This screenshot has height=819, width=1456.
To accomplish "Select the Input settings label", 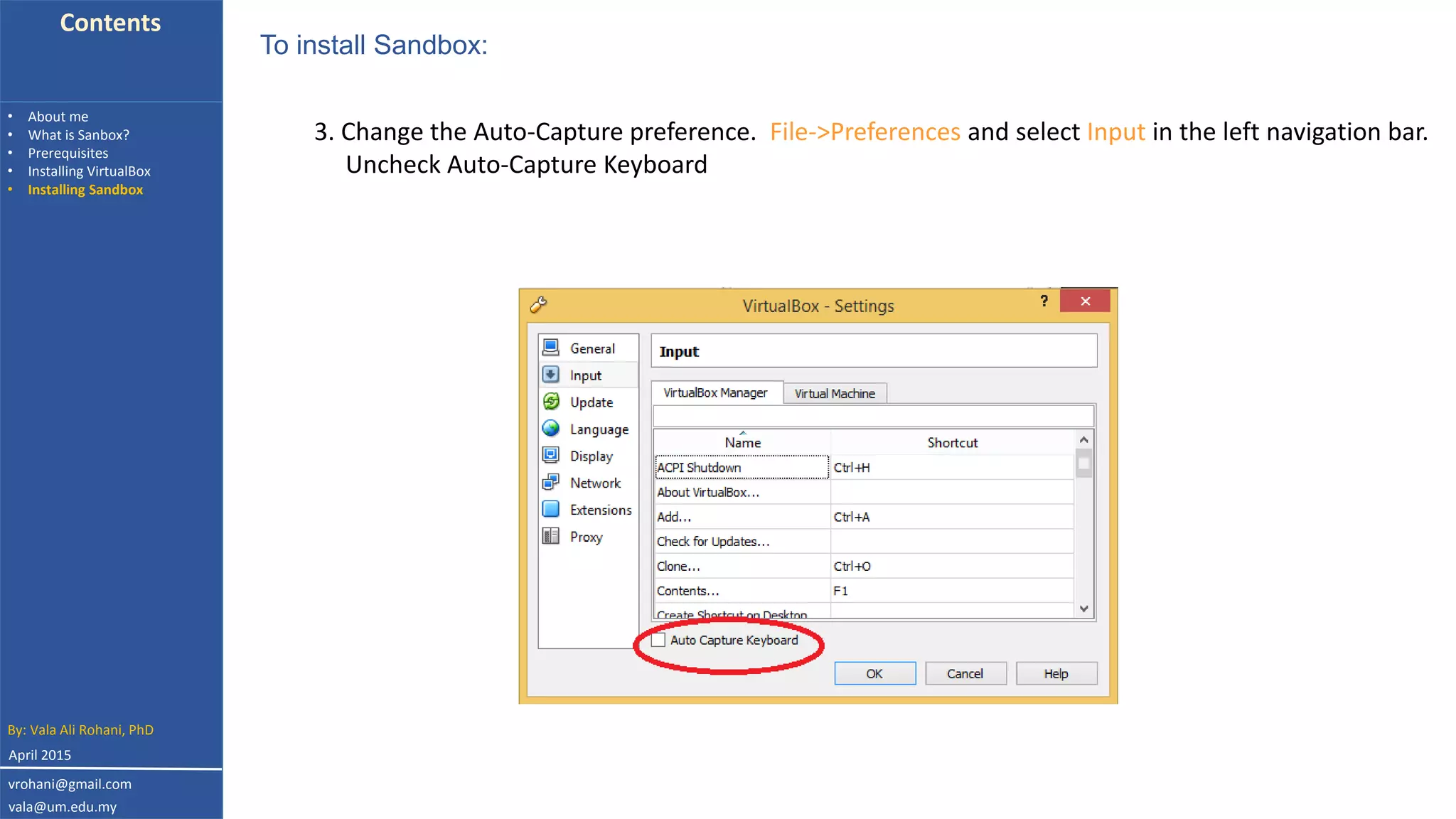I will (x=586, y=375).
